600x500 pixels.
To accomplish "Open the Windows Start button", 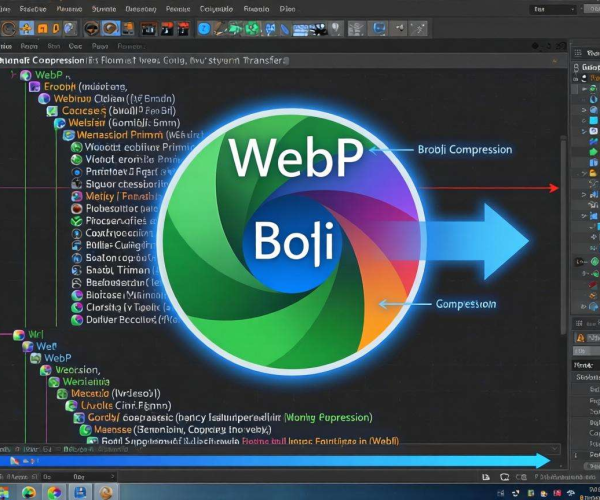I will (x=4, y=493).
